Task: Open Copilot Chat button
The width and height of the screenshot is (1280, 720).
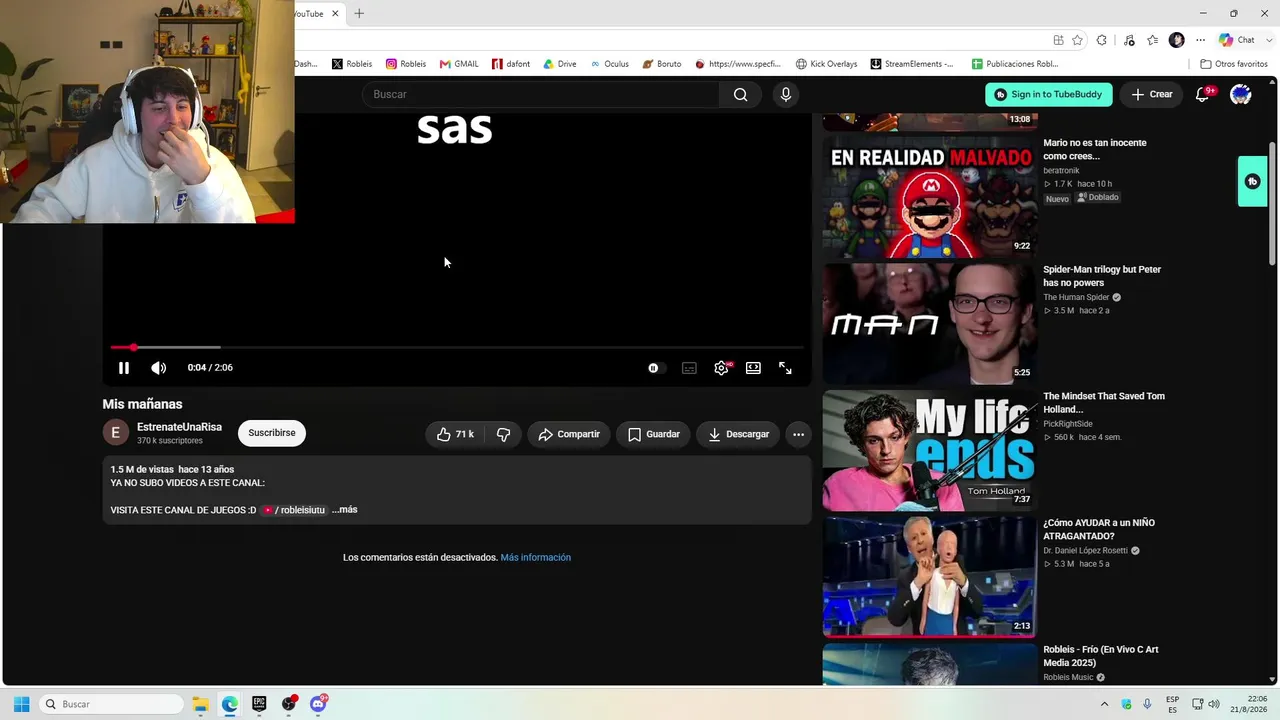Action: tap(1237, 40)
